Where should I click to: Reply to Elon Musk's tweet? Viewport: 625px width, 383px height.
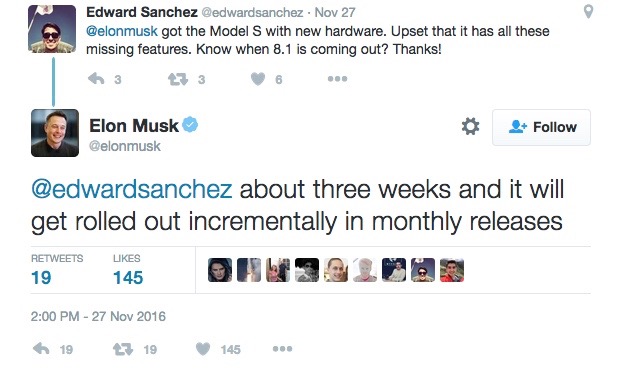(x=41, y=349)
